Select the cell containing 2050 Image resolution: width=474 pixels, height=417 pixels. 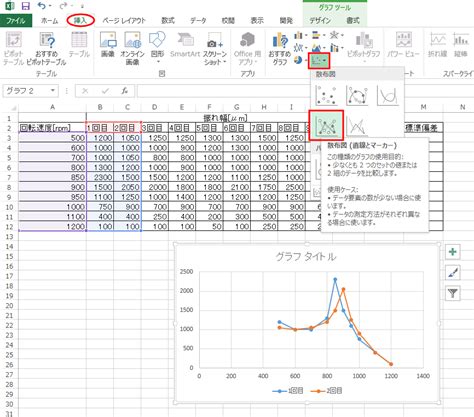point(127,187)
